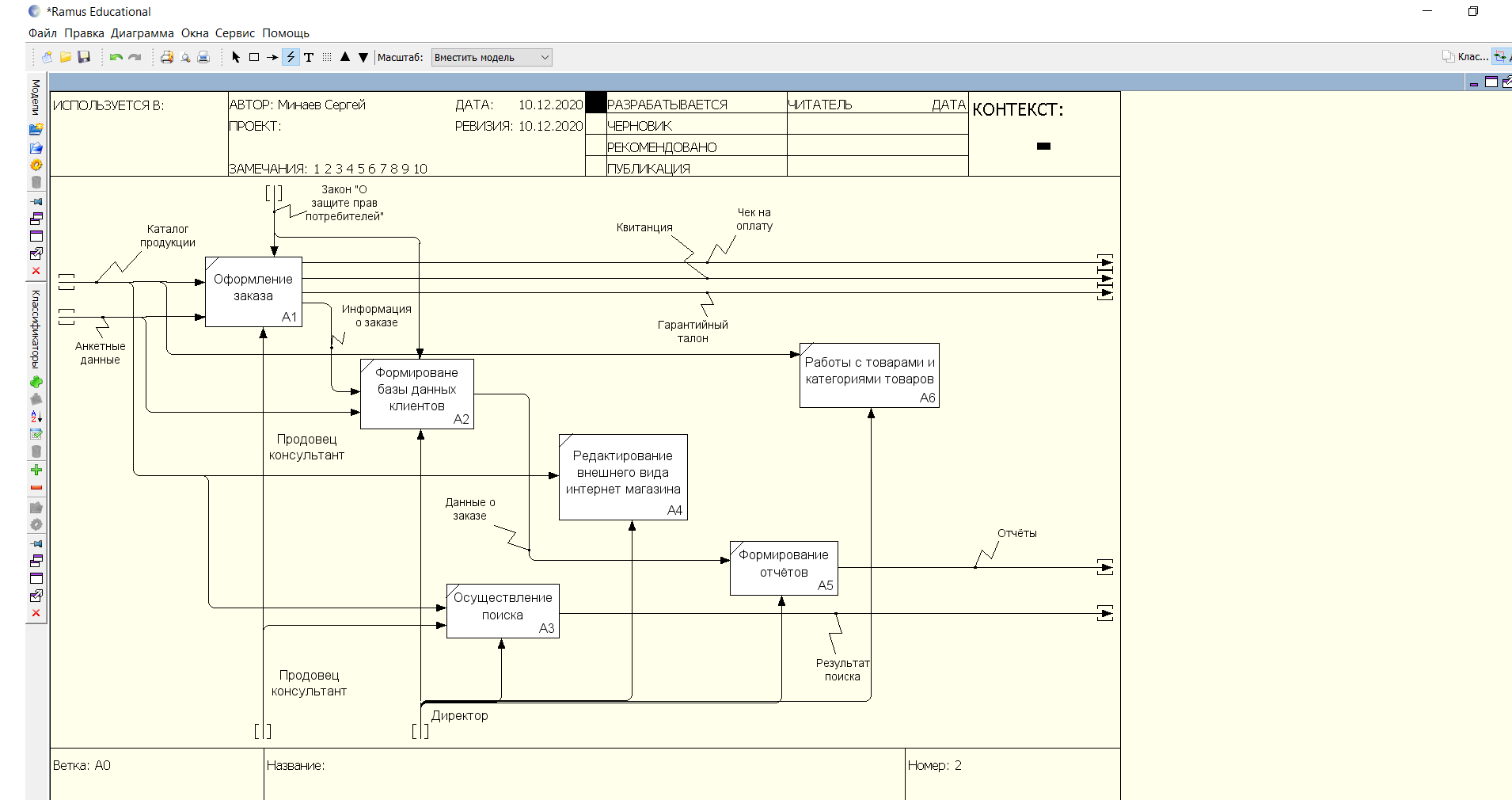
Task: Save the model with the floppy icon
Action: pyautogui.click(x=84, y=57)
